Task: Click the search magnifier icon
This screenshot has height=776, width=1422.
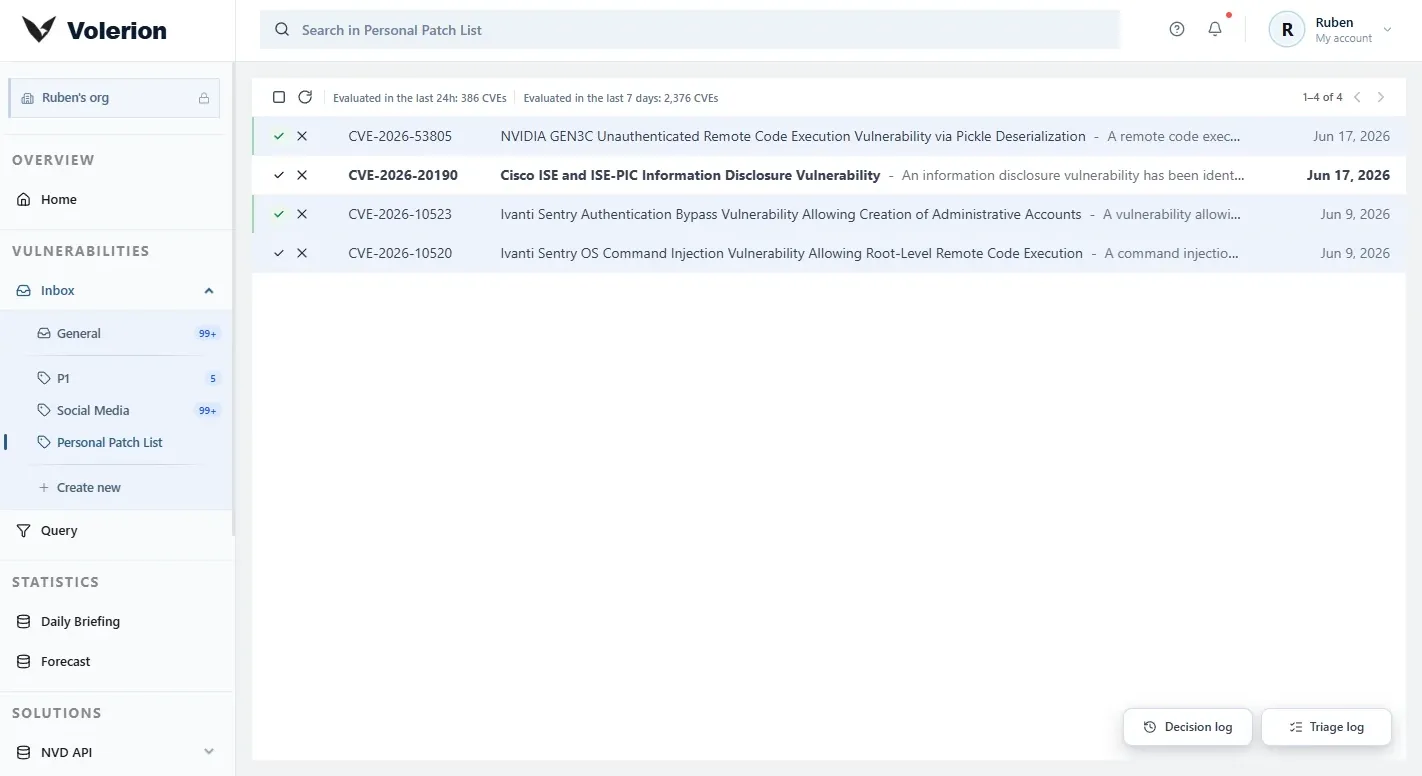Action: click(282, 30)
